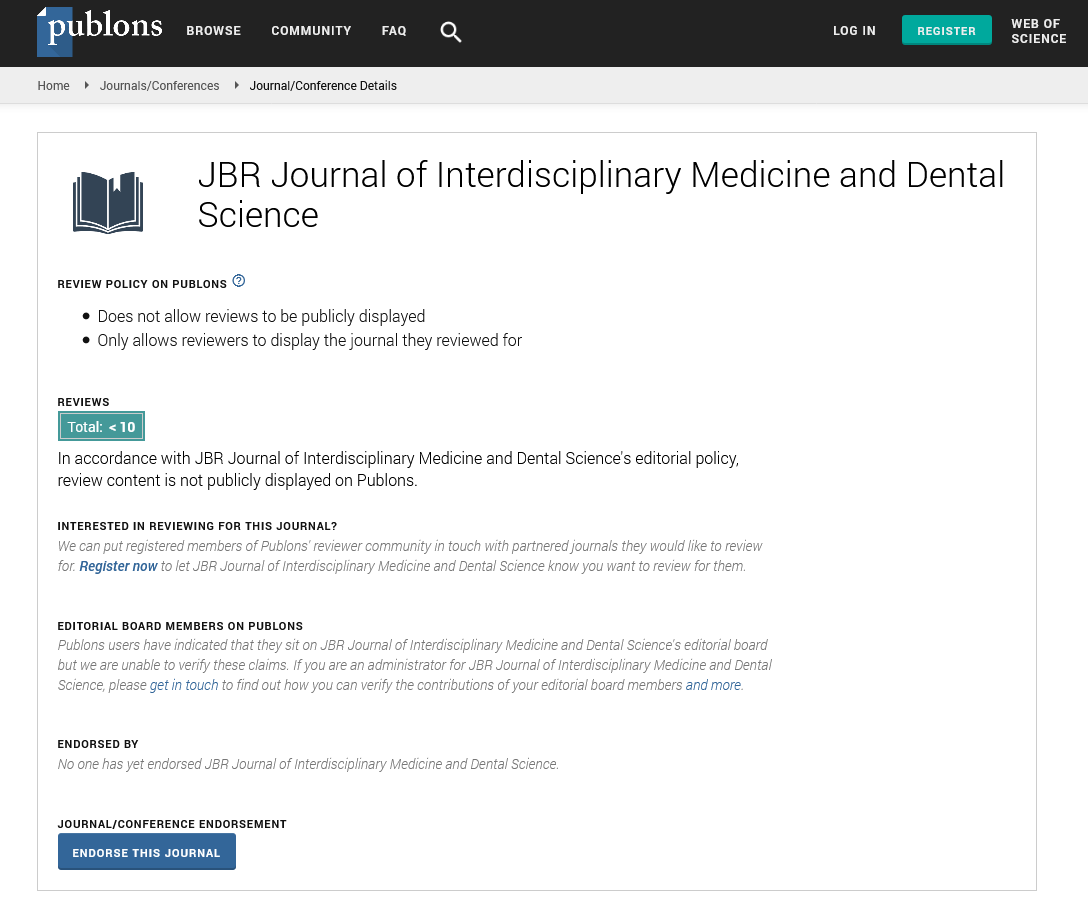The width and height of the screenshot is (1088, 910).
Task: Open the Community menu
Action: point(312,31)
